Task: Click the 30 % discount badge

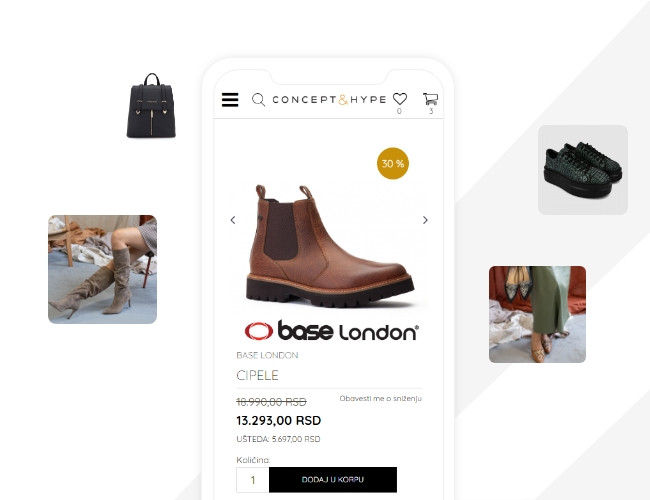Action: [393, 163]
